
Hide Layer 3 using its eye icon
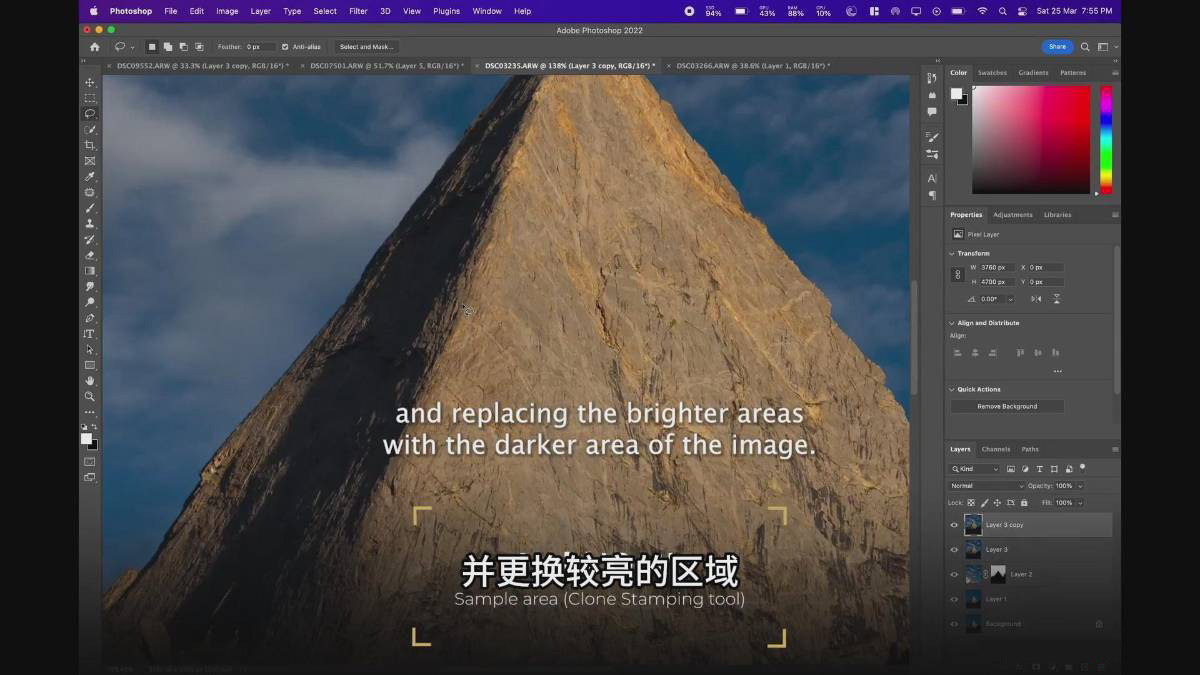click(954, 550)
